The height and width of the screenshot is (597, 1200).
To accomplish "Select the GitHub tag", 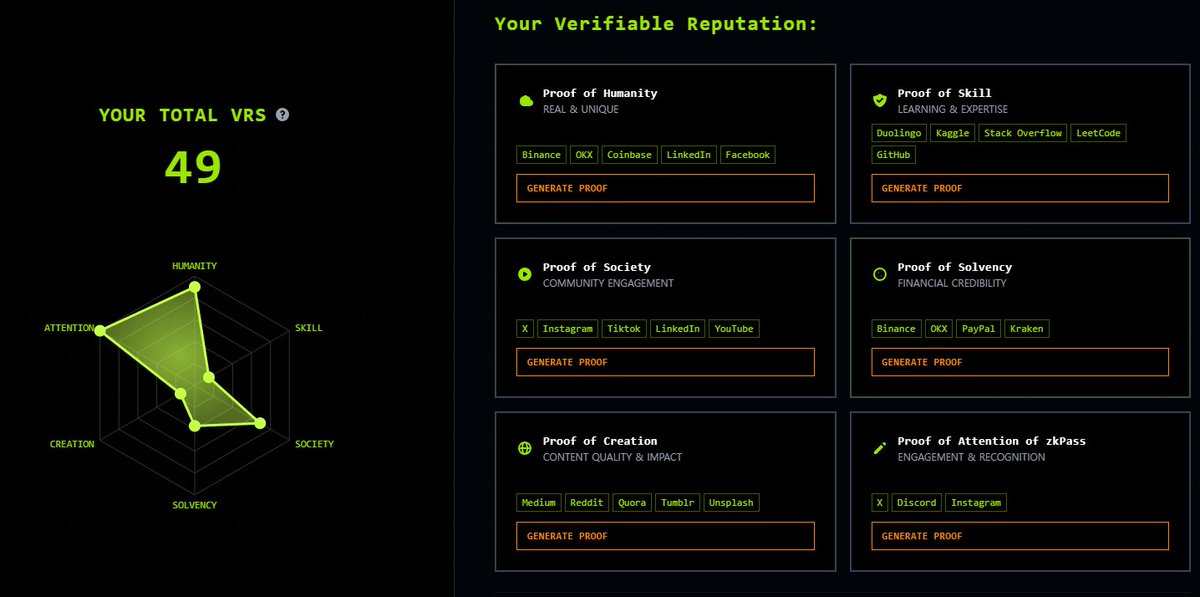I will [x=894, y=155].
